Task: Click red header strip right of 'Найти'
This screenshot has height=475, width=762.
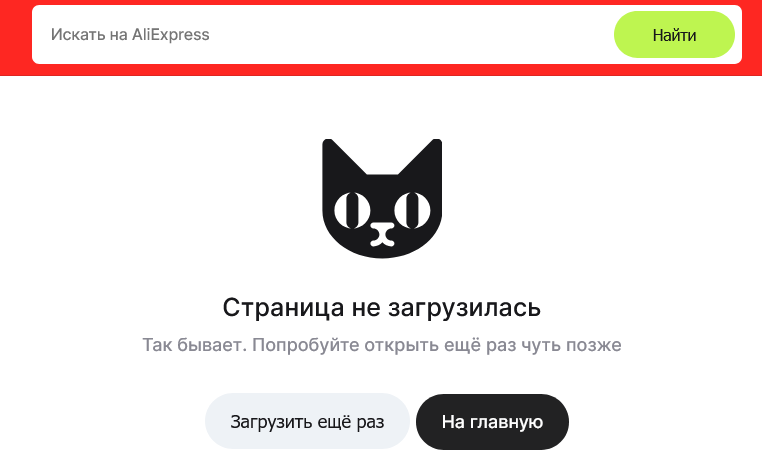Action: [752, 38]
